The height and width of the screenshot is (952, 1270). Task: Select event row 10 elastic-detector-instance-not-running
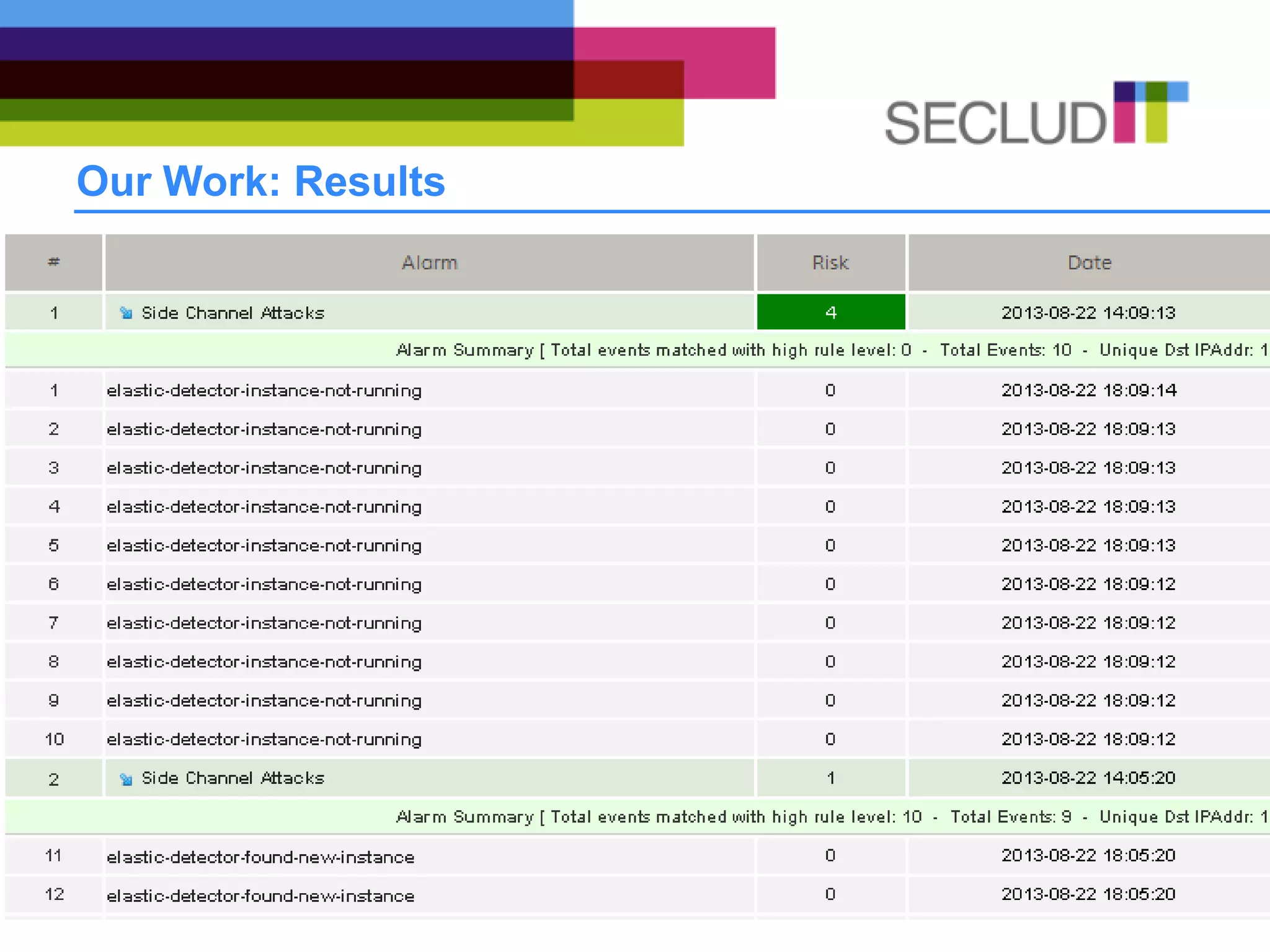click(x=637, y=739)
